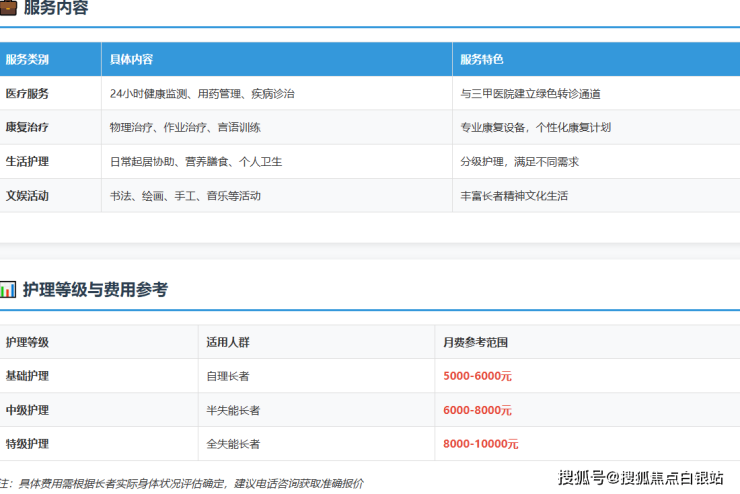Select the 护理等级 column header
This screenshot has width=740, height=494.
click(x=27, y=342)
